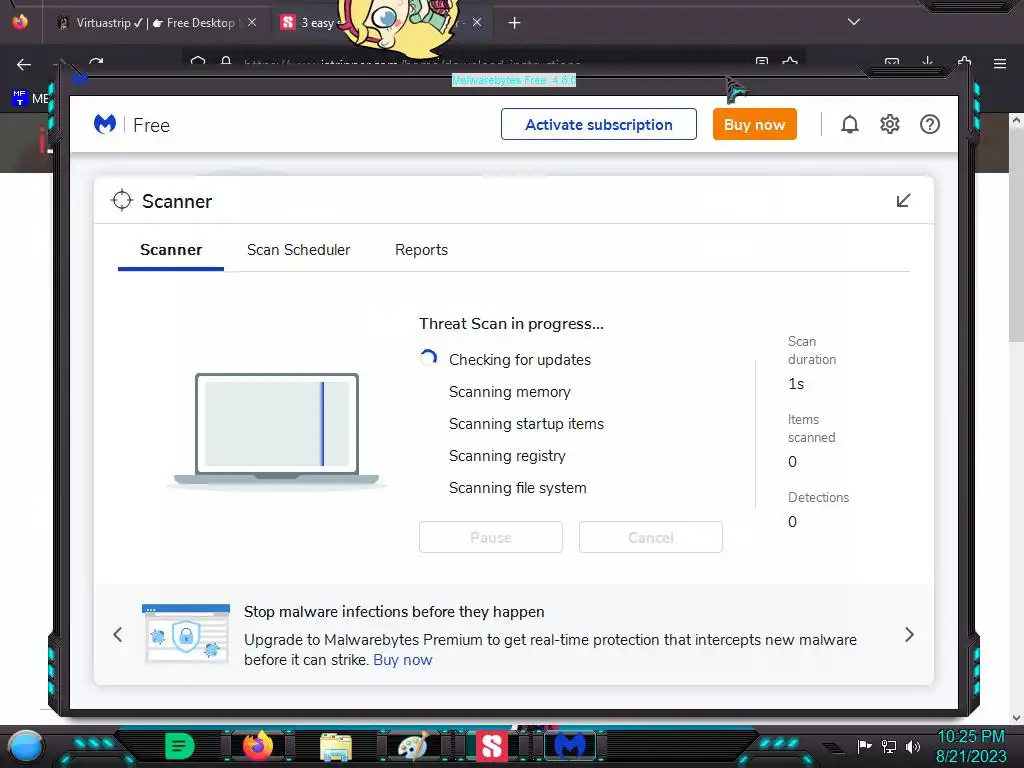Viewport: 1024px width, 768px height.
Task: Open the Reports tab
Action: pyautogui.click(x=421, y=250)
